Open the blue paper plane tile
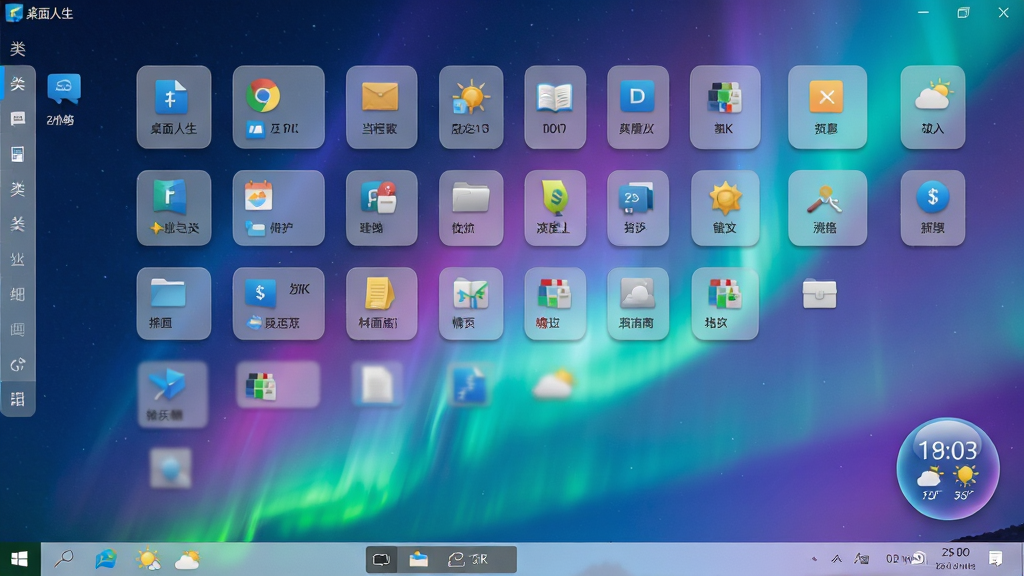 [x=172, y=394]
